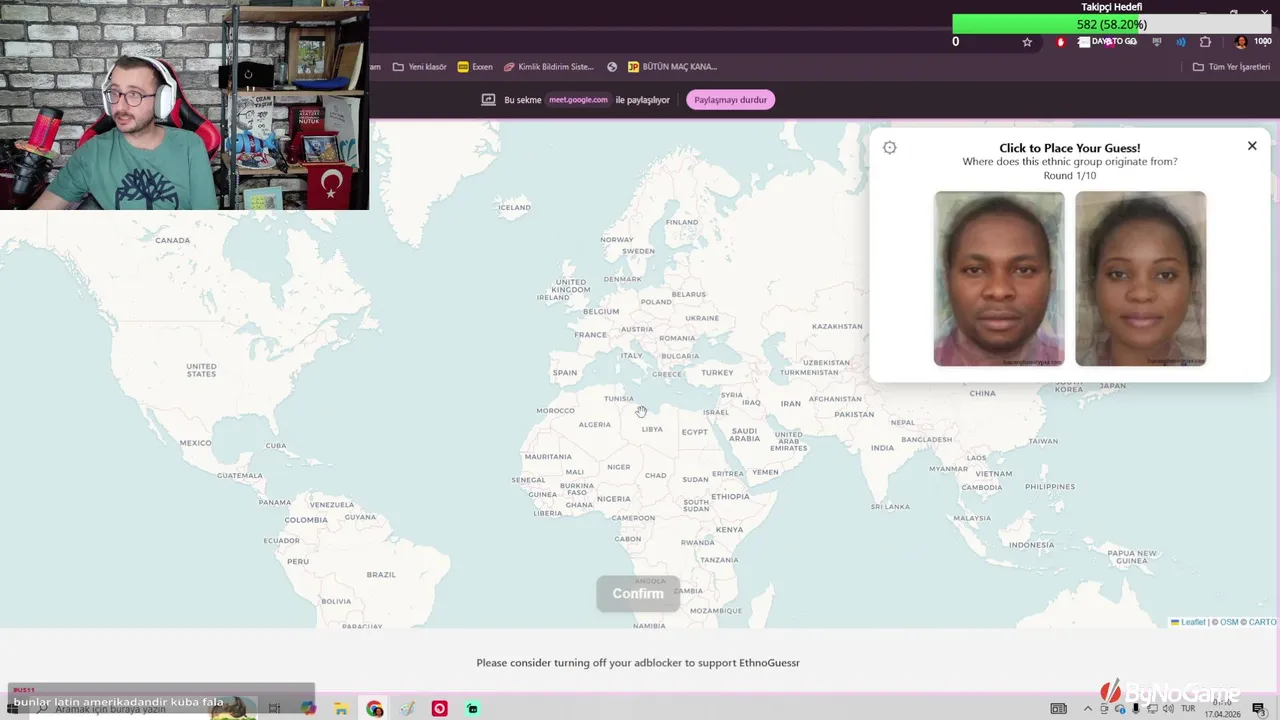
Task: Click the Takipçi Hedefi progress bar
Action: (x=1111, y=24)
